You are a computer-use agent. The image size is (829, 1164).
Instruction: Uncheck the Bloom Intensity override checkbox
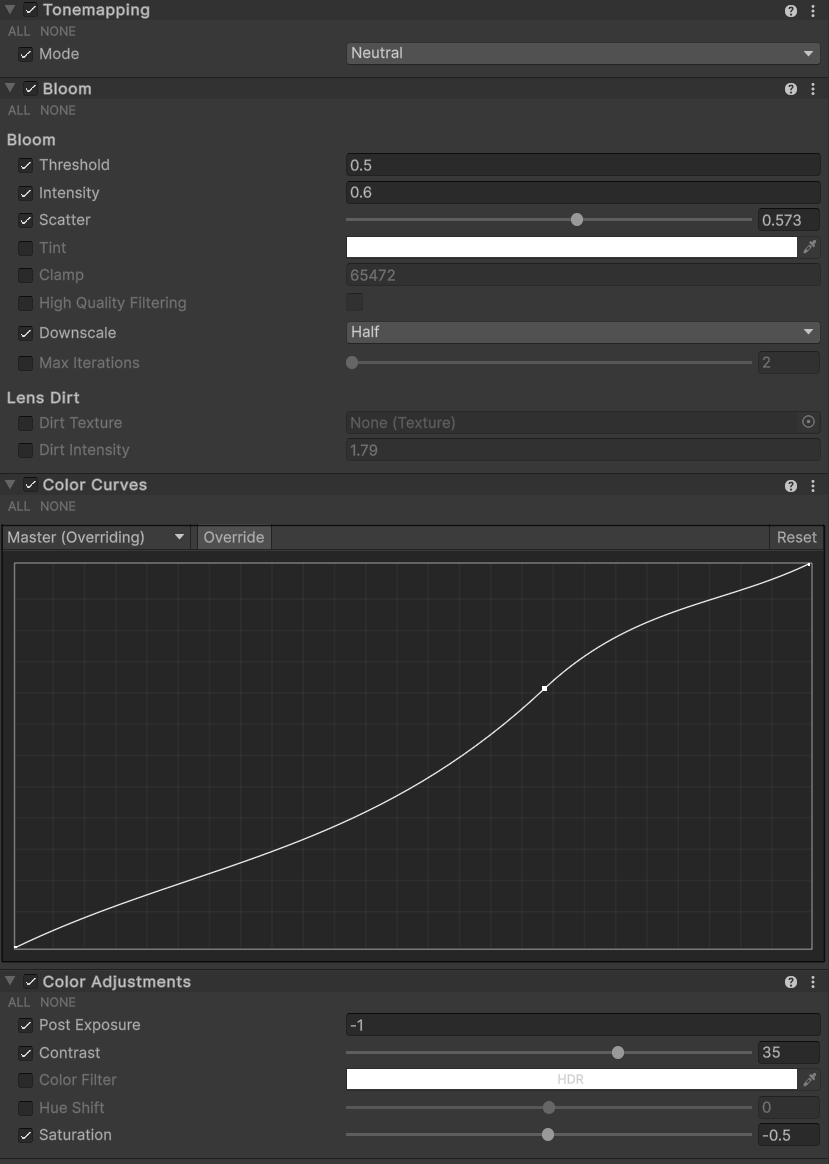tap(25, 193)
